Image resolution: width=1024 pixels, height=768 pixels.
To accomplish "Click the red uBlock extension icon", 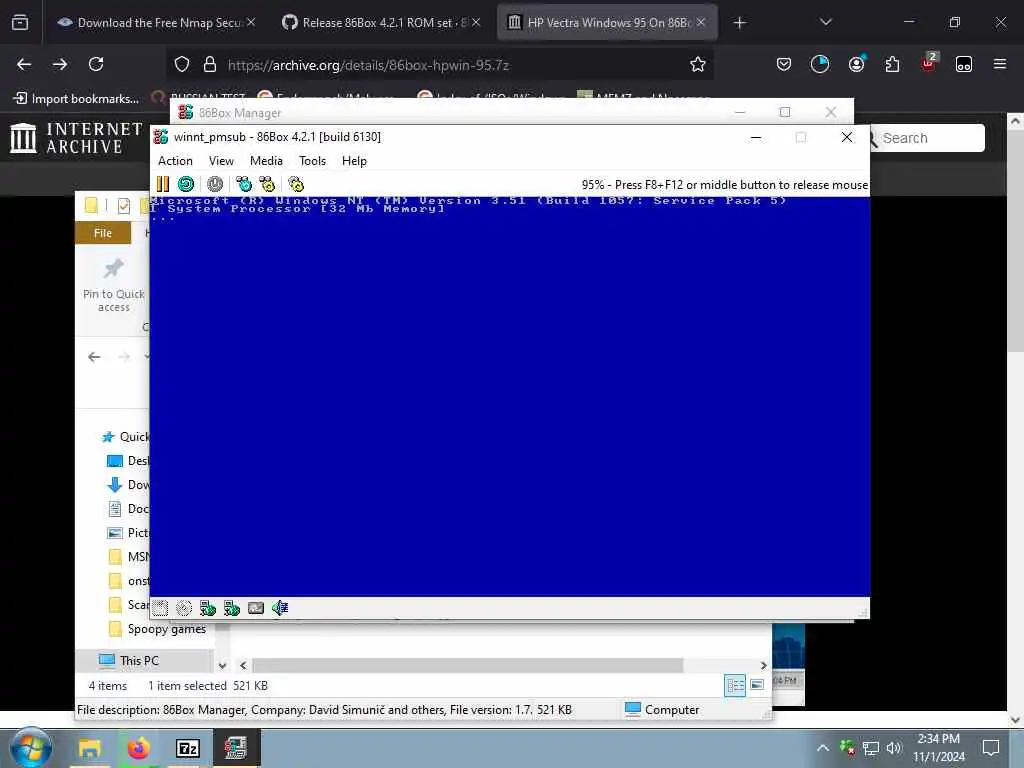I will [x=928, y=64].
